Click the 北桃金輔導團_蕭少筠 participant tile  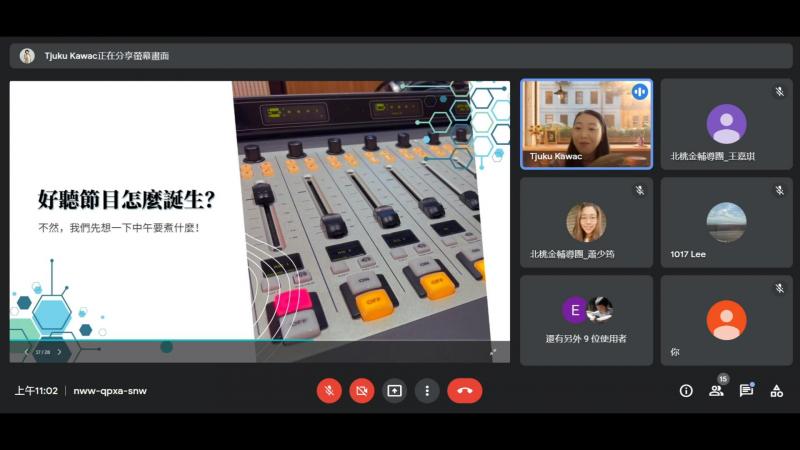(x=586, y=222)
